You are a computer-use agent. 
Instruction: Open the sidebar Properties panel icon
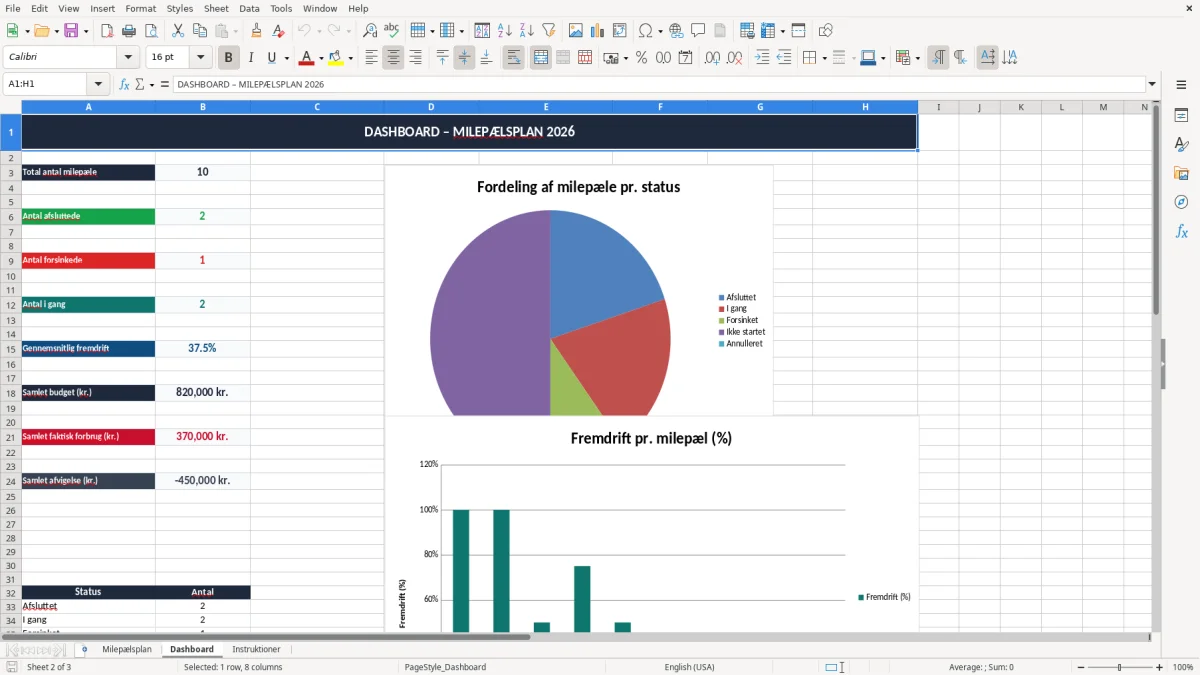(x=1181, y=116)
